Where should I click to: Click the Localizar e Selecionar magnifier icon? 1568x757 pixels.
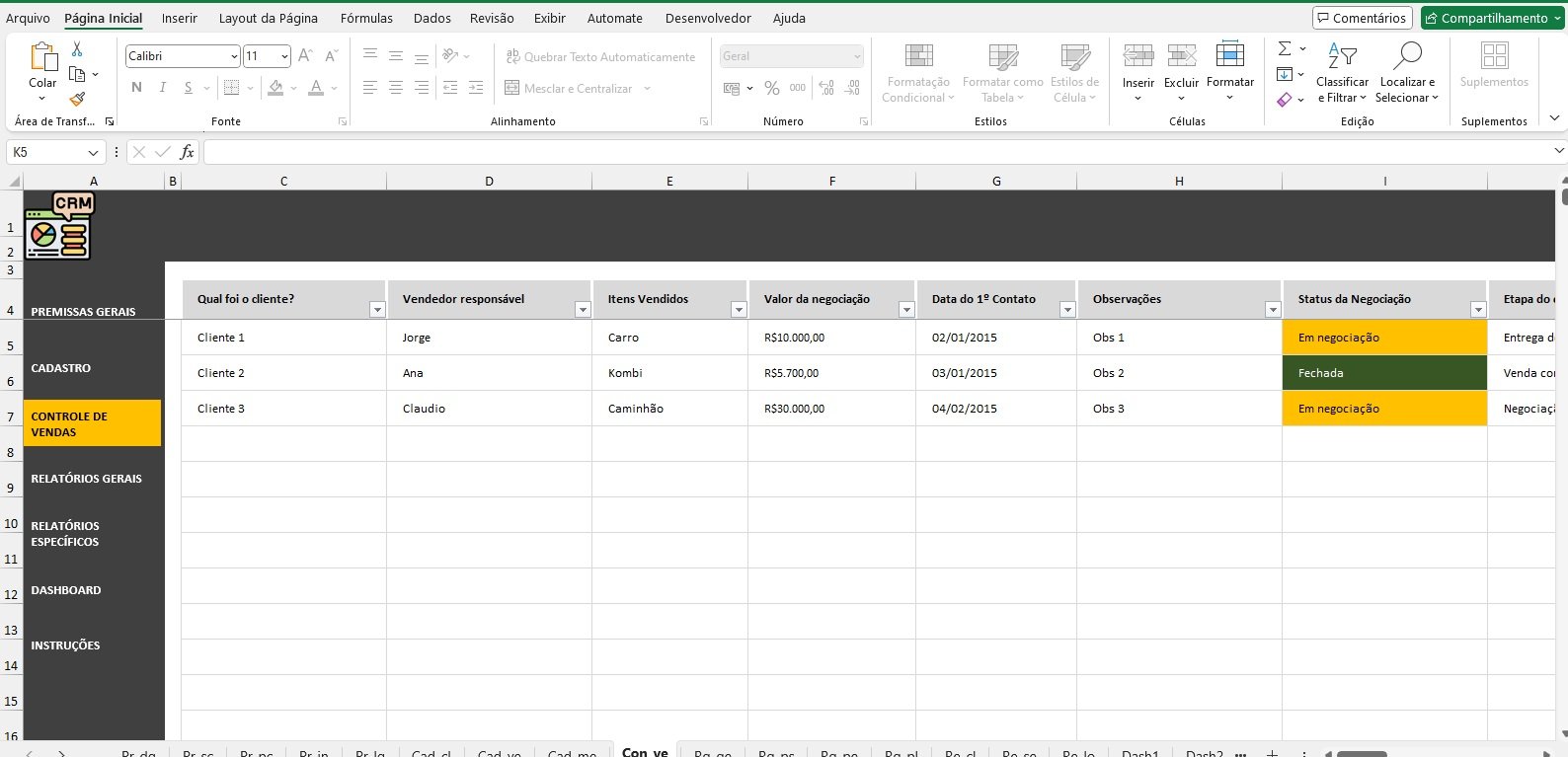pyautogui.click(x=1407, y=56)
